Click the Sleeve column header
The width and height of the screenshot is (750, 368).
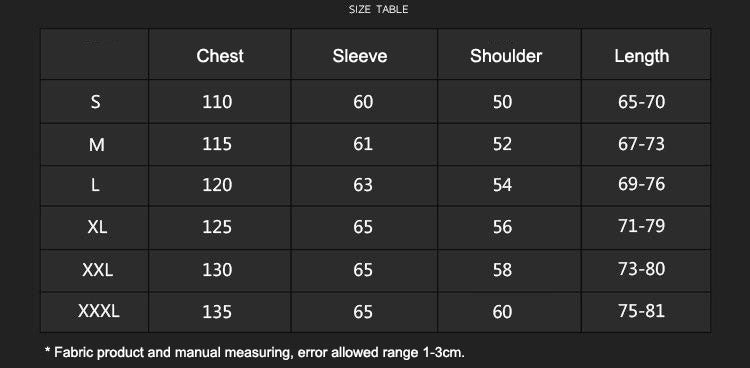[360, 56]
